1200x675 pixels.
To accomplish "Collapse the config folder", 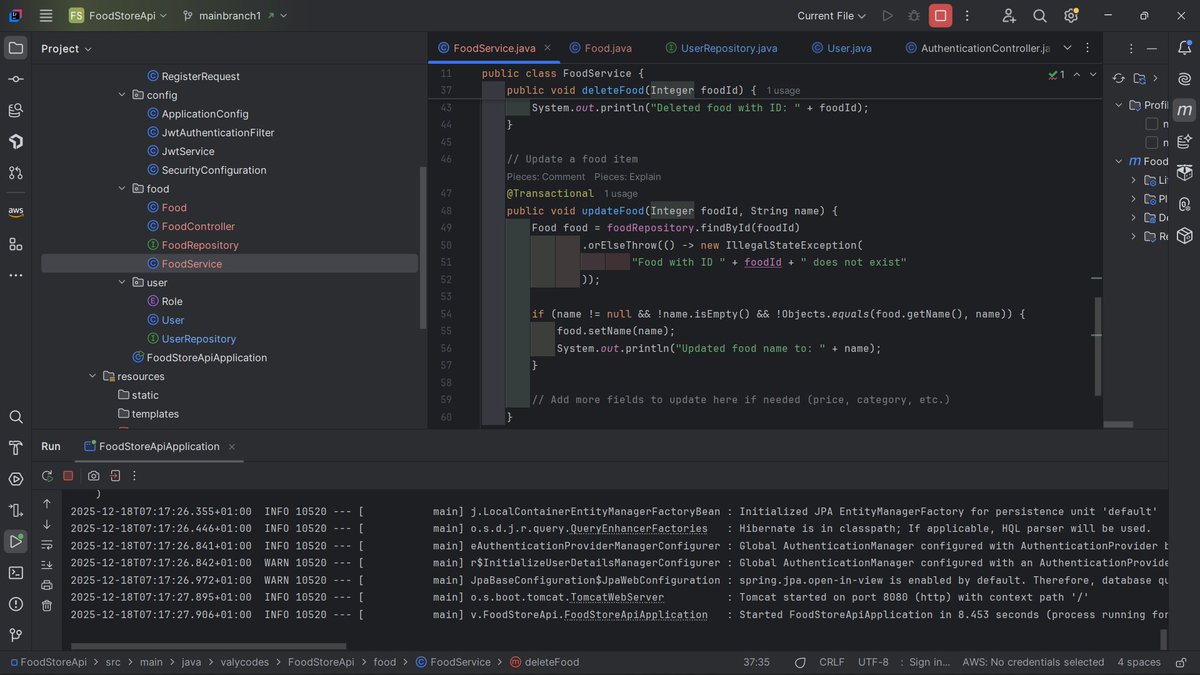I will (x=122, y=95).
